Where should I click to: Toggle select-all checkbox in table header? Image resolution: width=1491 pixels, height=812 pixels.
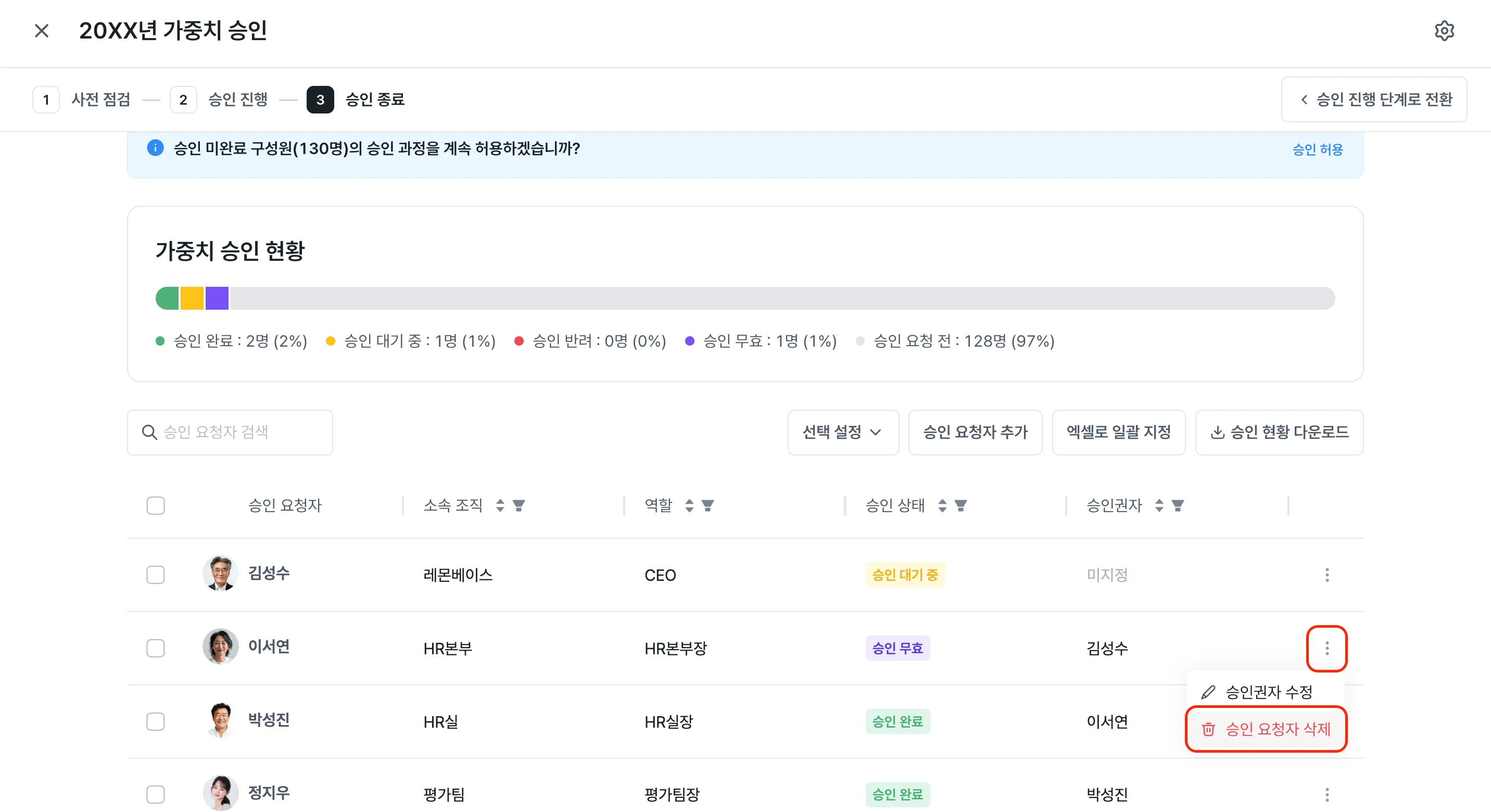pyautogui.click(x=156, y=505)
